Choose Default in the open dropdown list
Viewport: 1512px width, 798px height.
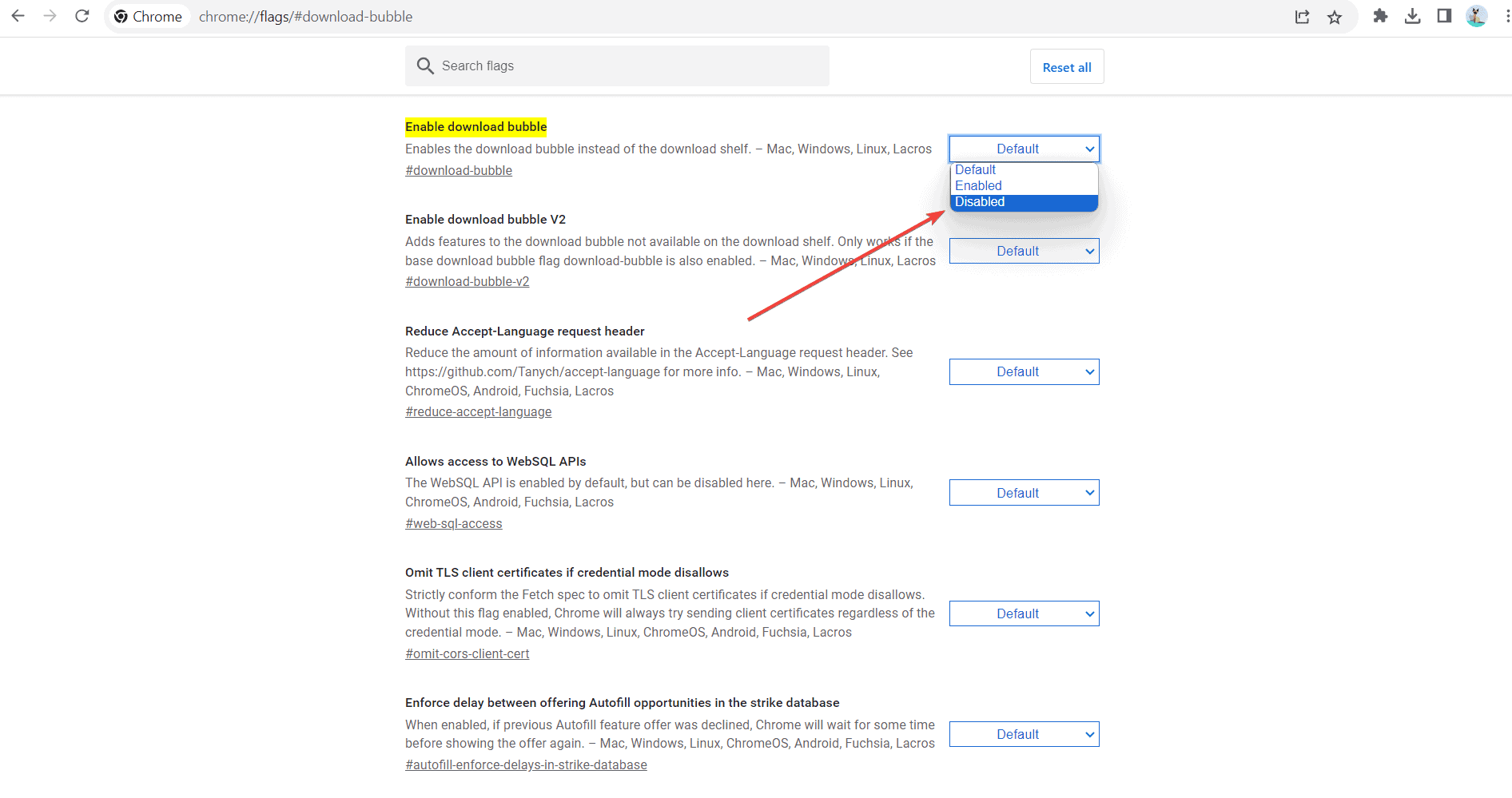tap(1024, 169)
